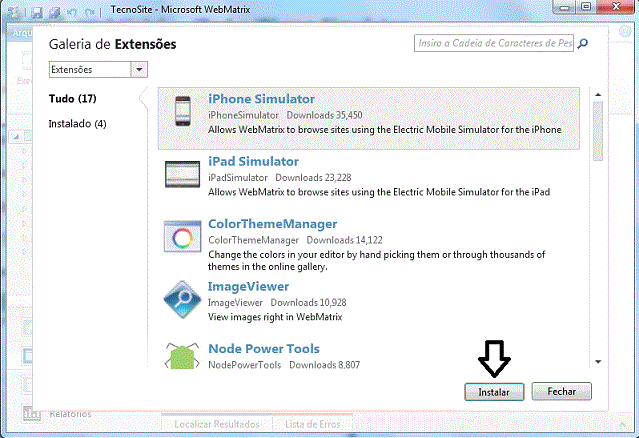Click the iPhone Simulator extension icon
Image resolution: width=639 pixels, height=438 pixels.
point(183,111)
